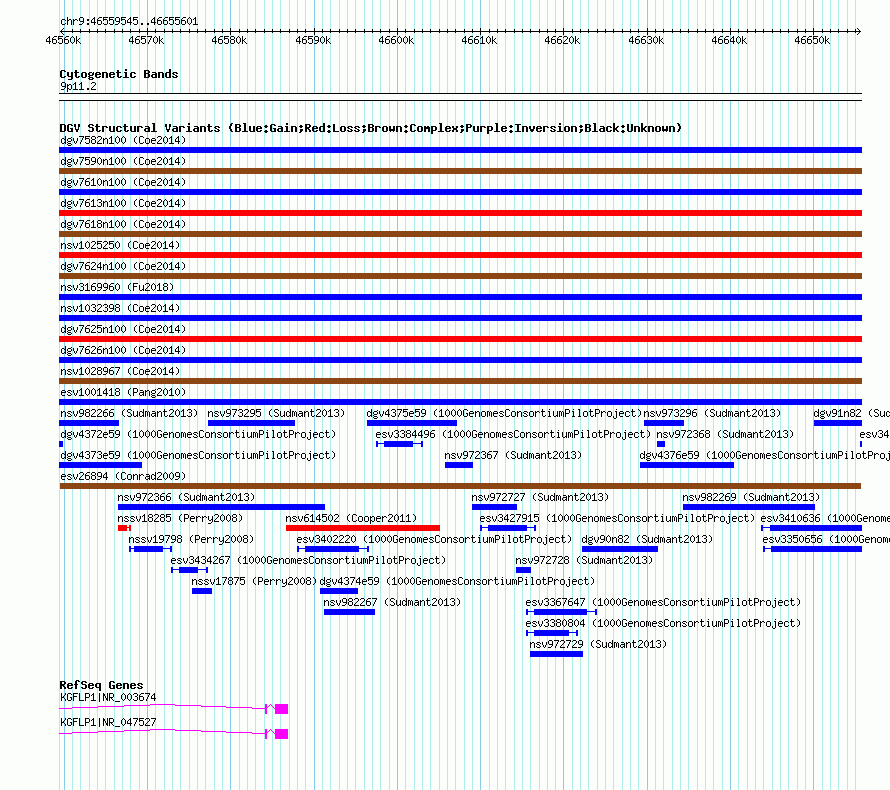Open the nsv1025250 (Coe2014) variant label
The height and width of the screenshot is (790, 890).
pos(120,245)
